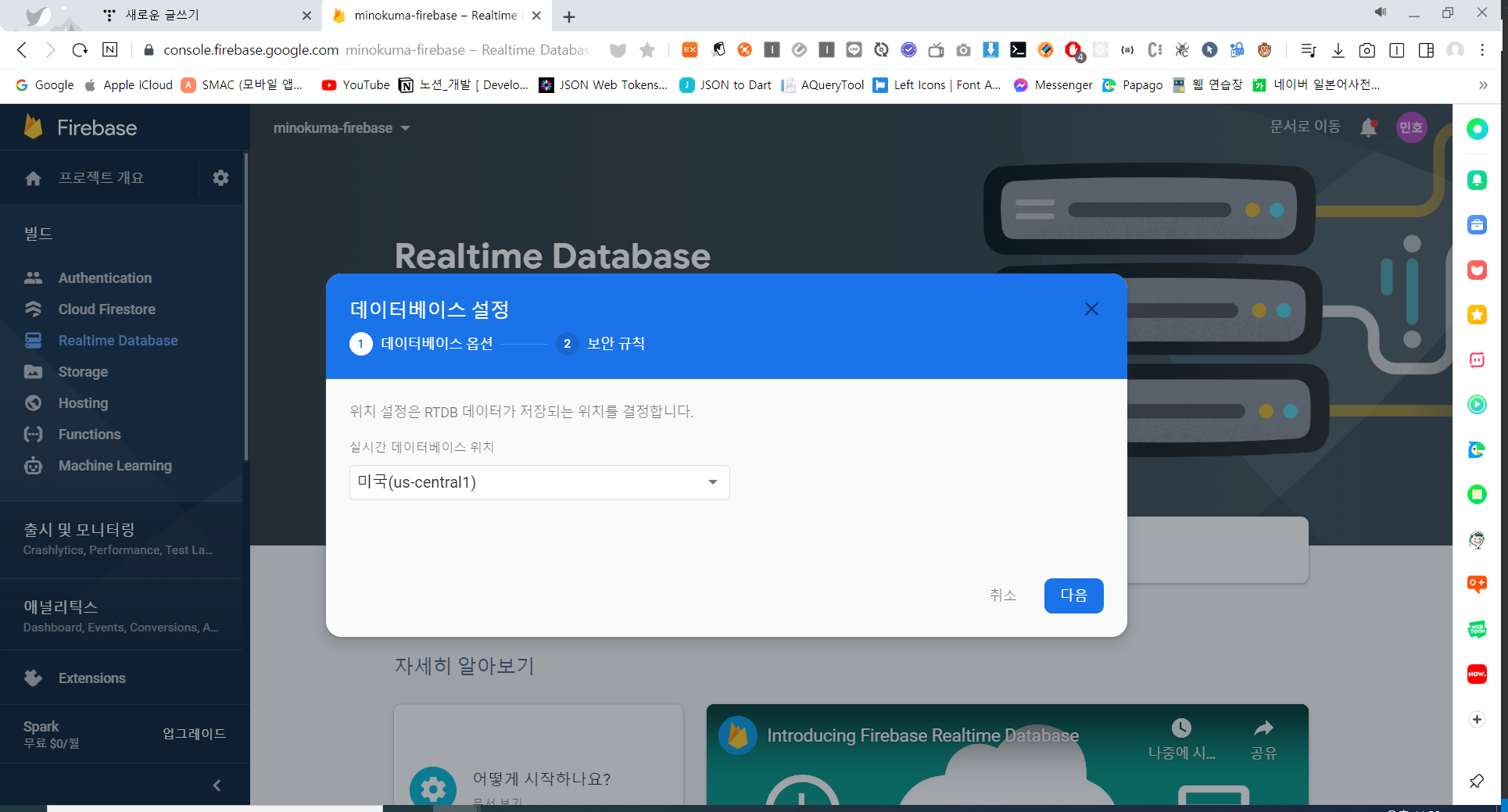Collapse the left navigation sidebar

point(217,785)
